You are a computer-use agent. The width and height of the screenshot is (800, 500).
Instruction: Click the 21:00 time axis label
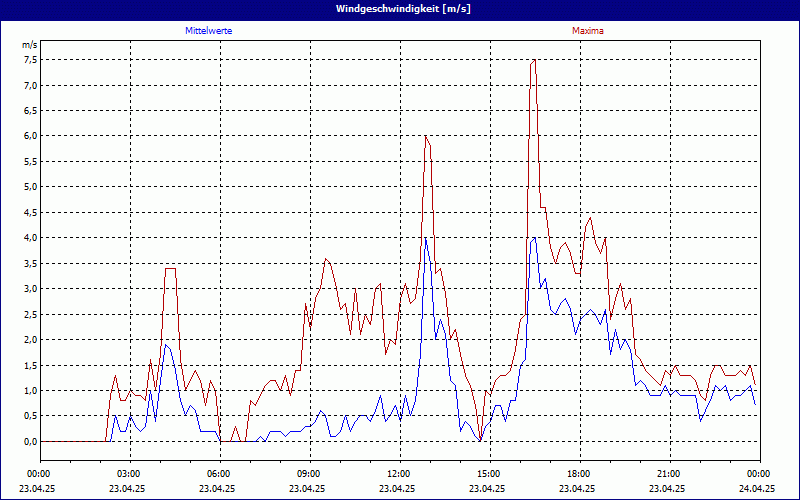coord(668,473)
